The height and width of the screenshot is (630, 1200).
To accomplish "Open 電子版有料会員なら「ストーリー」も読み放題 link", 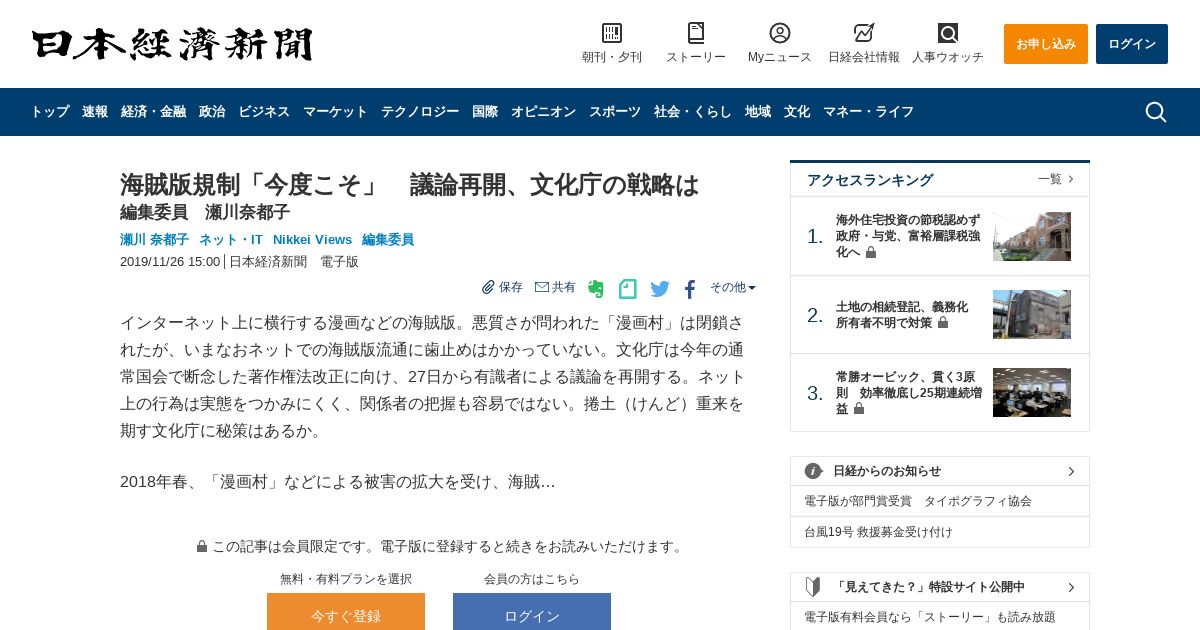I will pyautogui.click(x=930, y=617).
